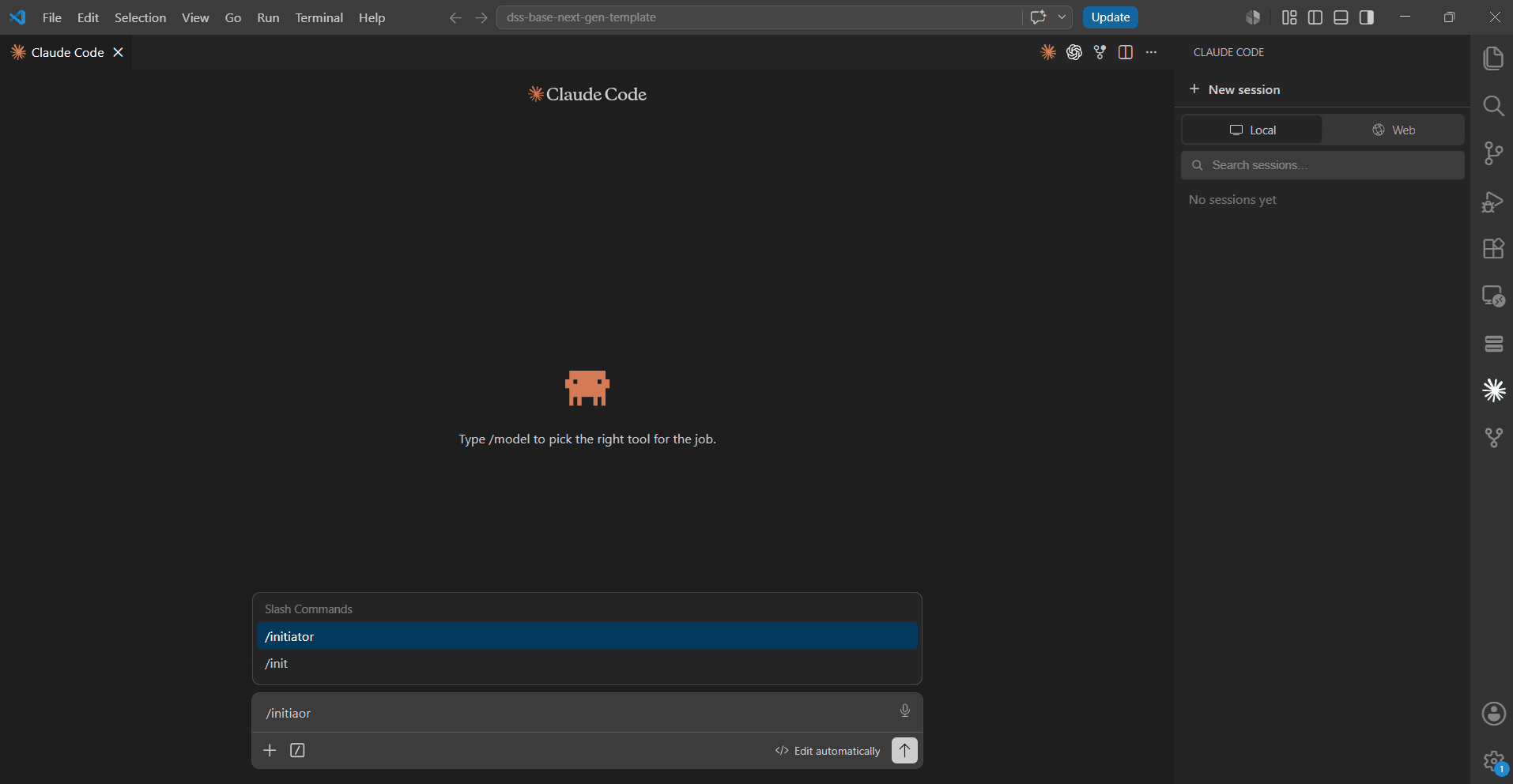This screenshot has width=1513, height=784.
Task: Toggle the Secondary Side Bar
Action: 1367,17
